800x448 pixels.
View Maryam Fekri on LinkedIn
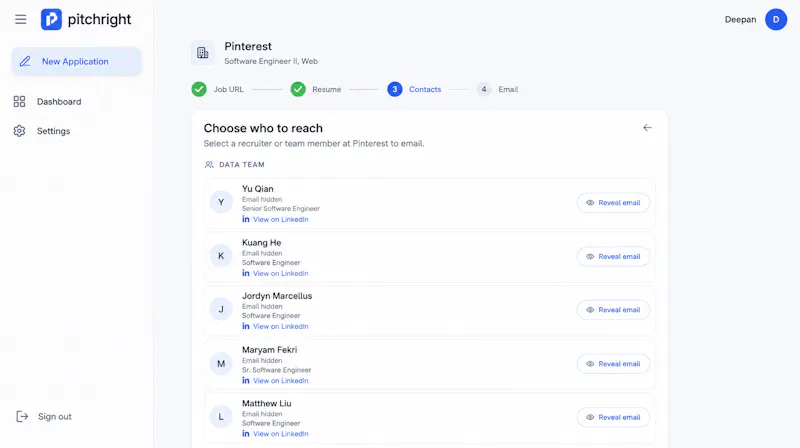[281, 381]
